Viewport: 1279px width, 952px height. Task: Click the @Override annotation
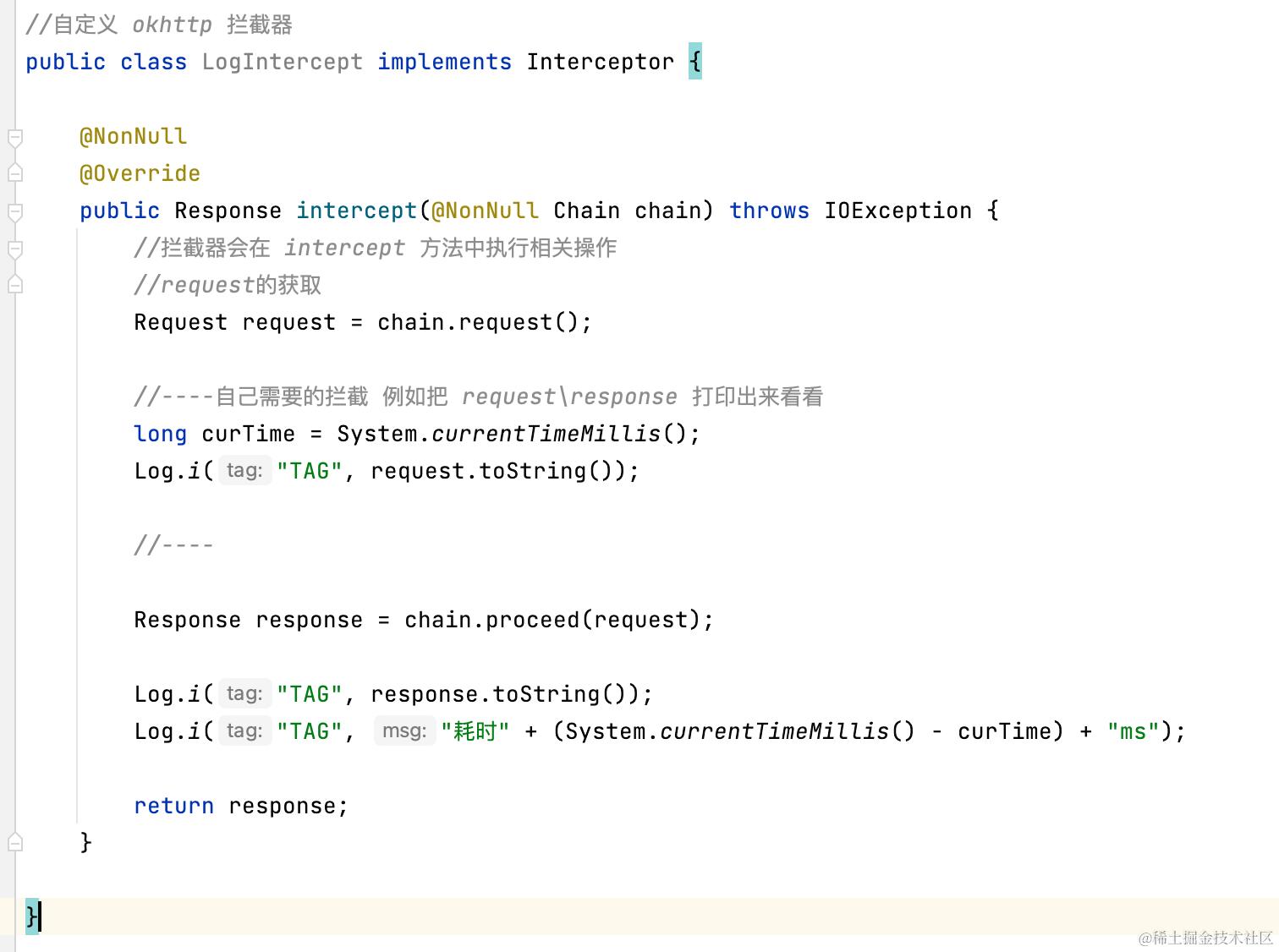(x=140, y=172)
